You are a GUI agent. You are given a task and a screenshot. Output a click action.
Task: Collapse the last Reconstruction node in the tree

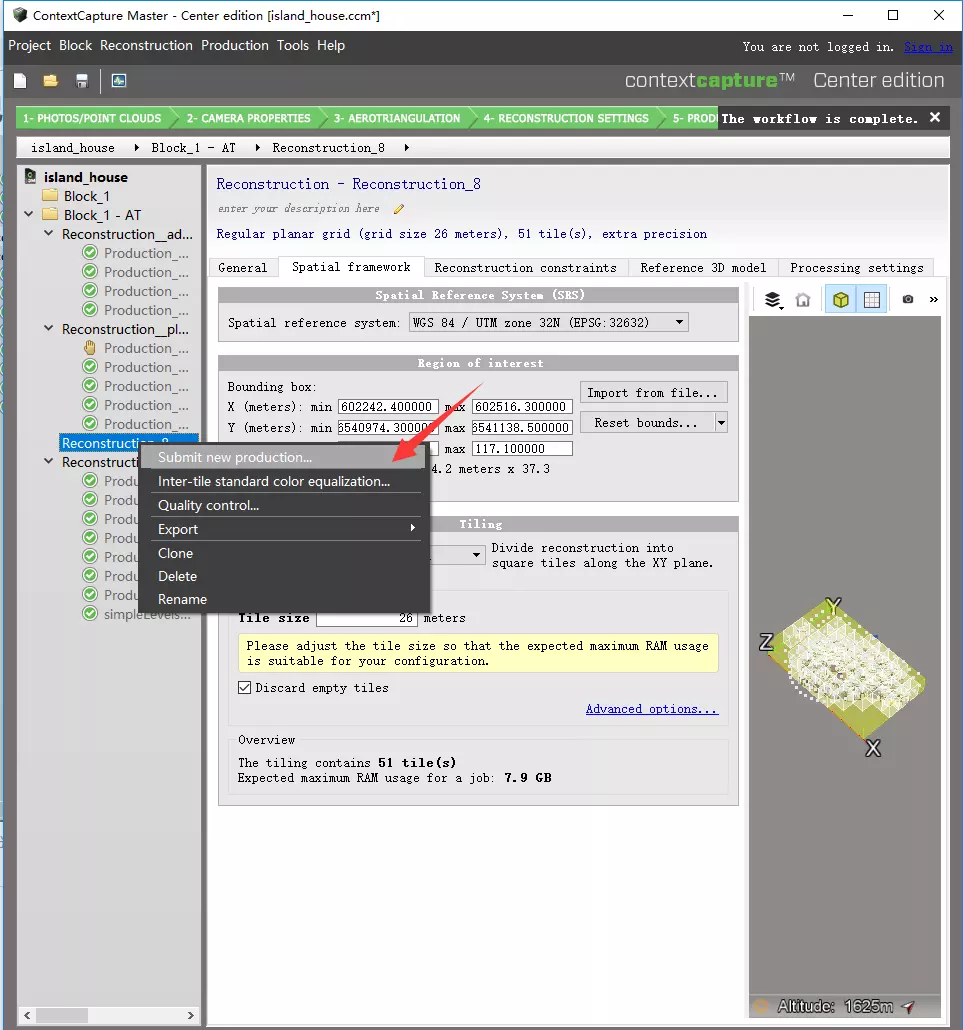click(x=48, y=461)
